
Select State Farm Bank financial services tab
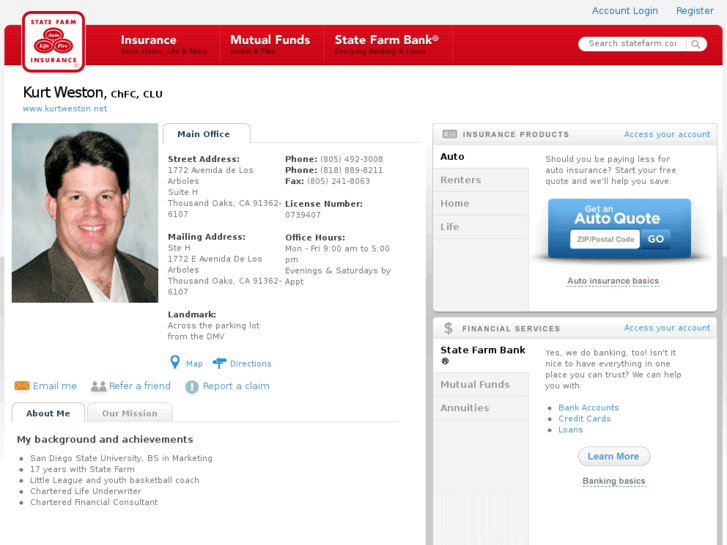point(481,355)
